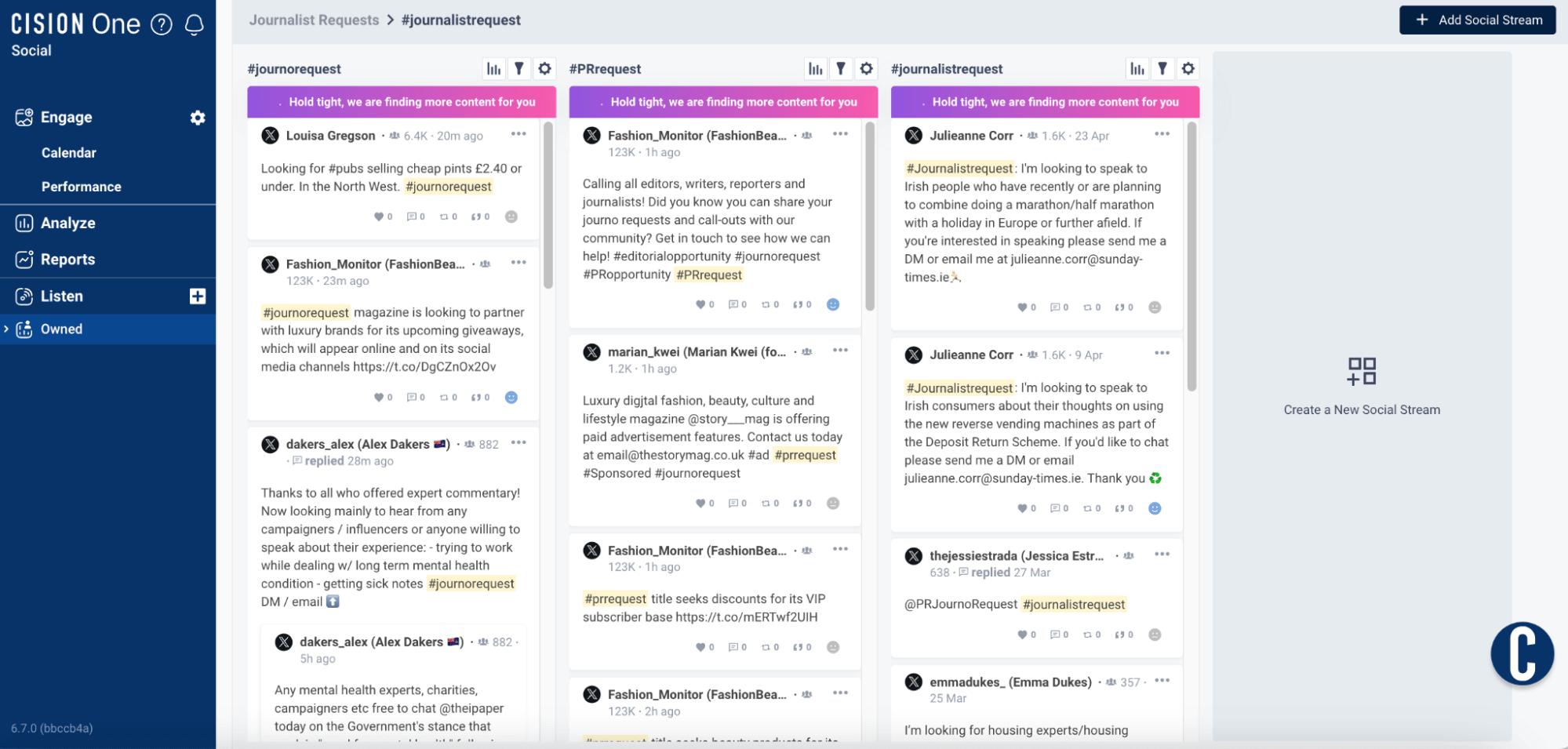Click the Add Social Stream button
The image size is (1568, 749).
click(1477, 20)
